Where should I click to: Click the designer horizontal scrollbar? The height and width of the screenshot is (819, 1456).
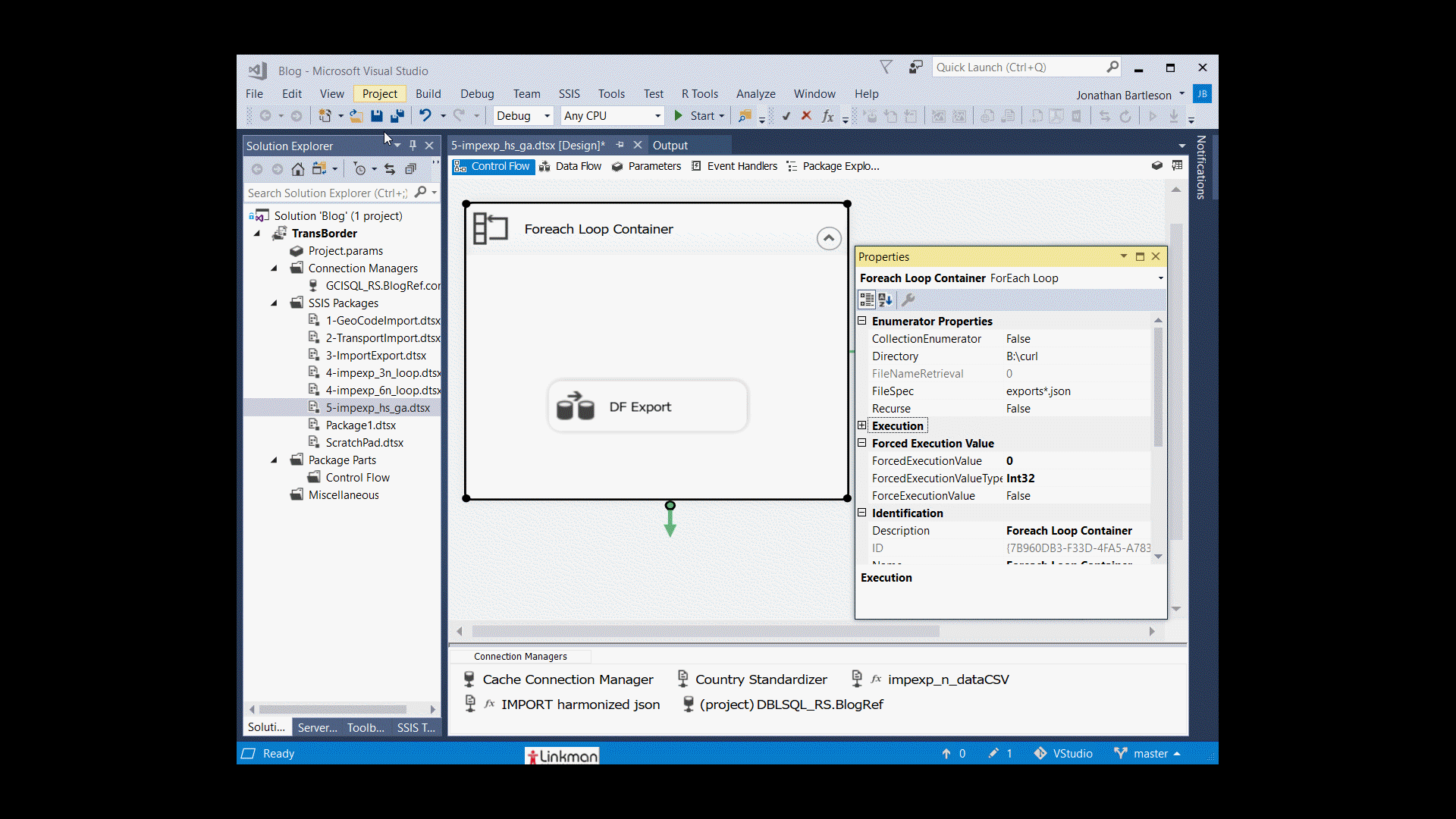point(705,632)
